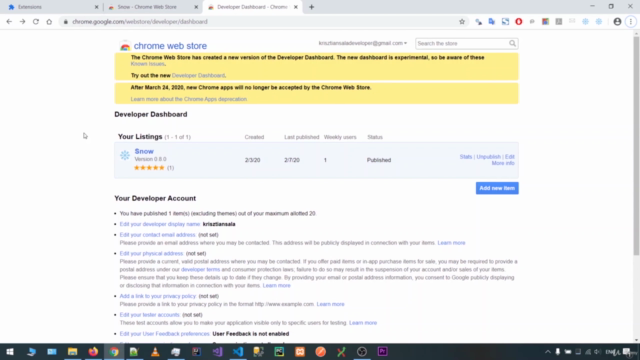Open the Snow listing title
This screenshot has width=640, height=360.
click(144, 151)
